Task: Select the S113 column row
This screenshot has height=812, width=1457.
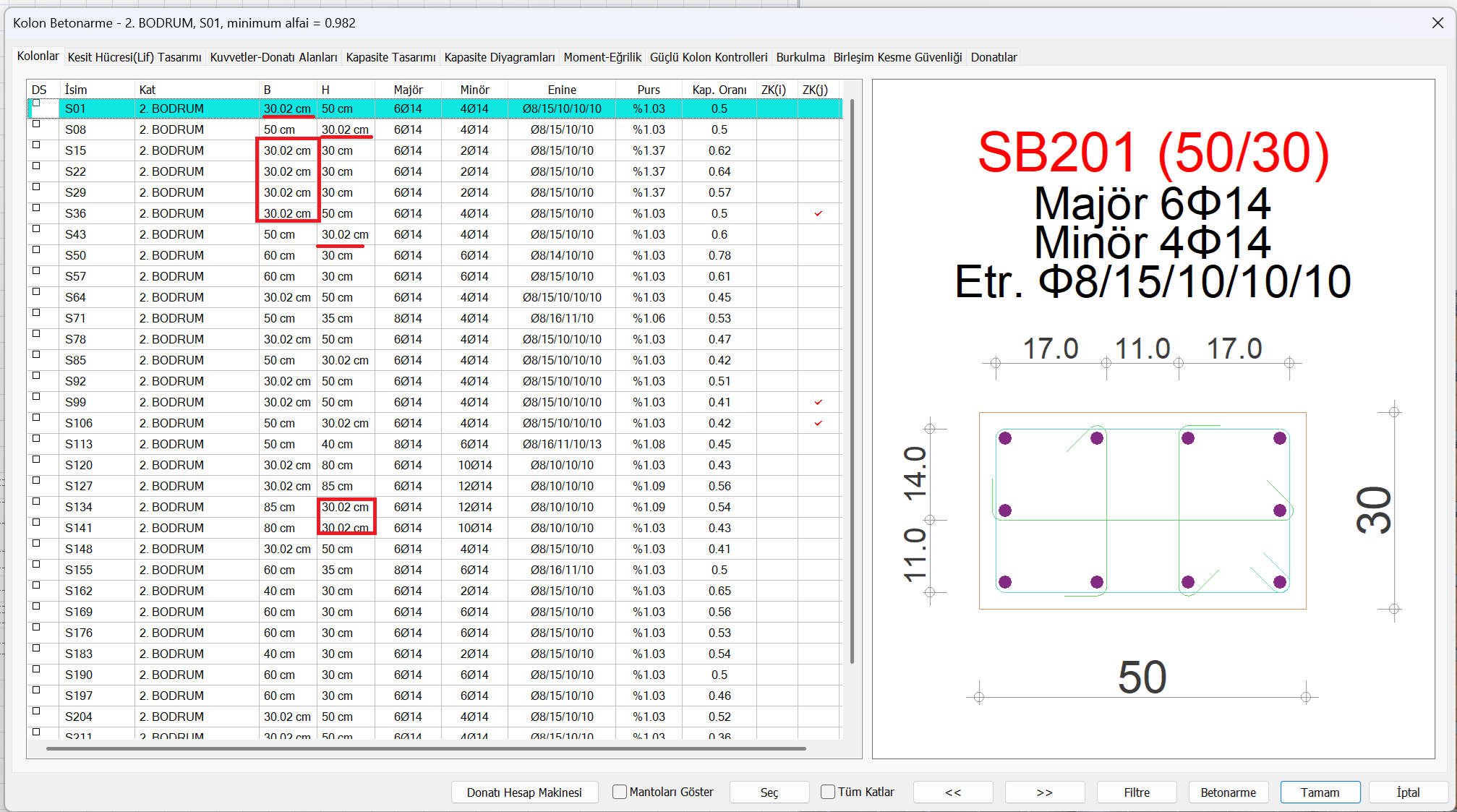Action: 79,444
